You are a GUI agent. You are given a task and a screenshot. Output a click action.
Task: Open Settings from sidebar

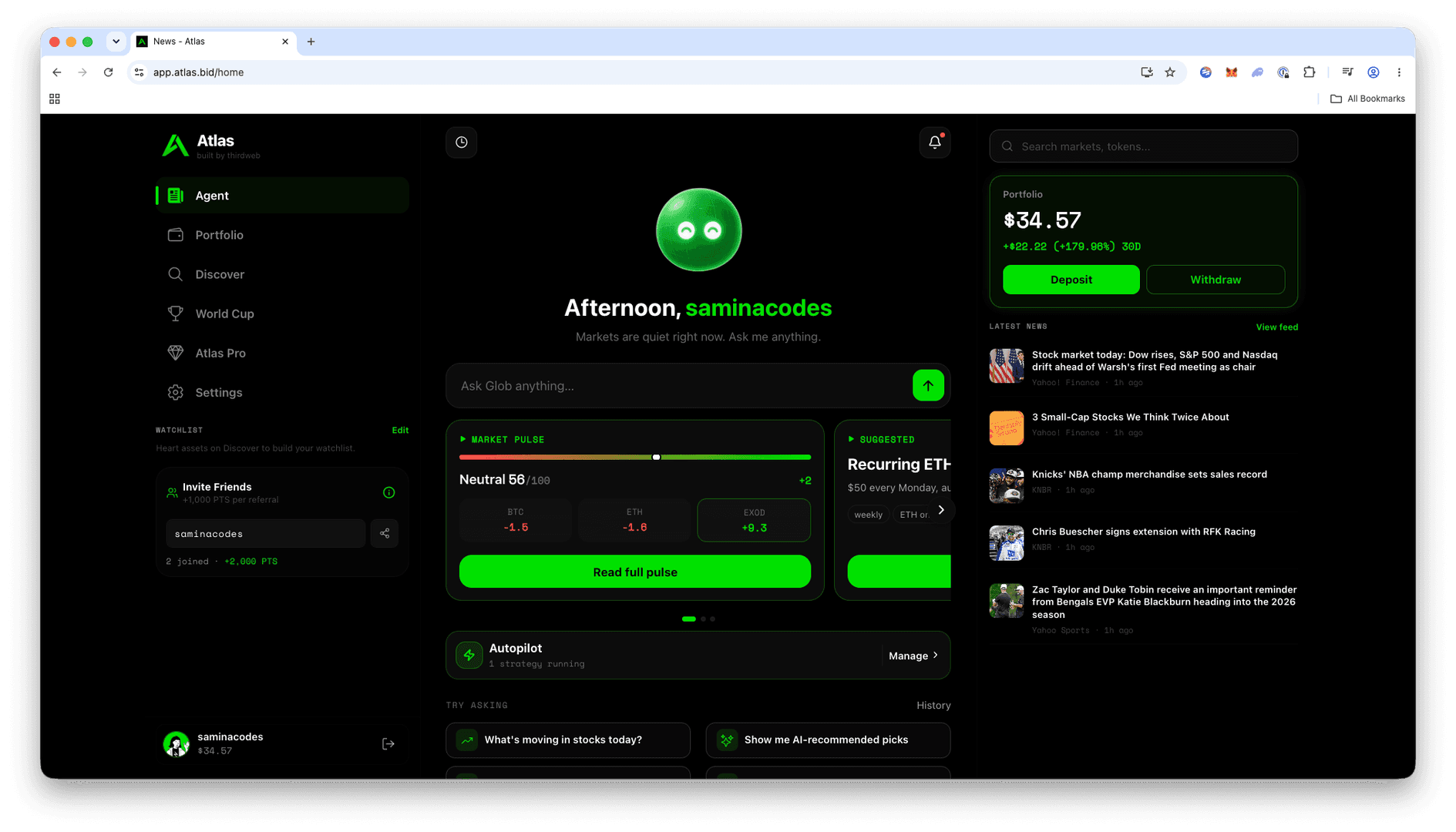coord(282,392)
